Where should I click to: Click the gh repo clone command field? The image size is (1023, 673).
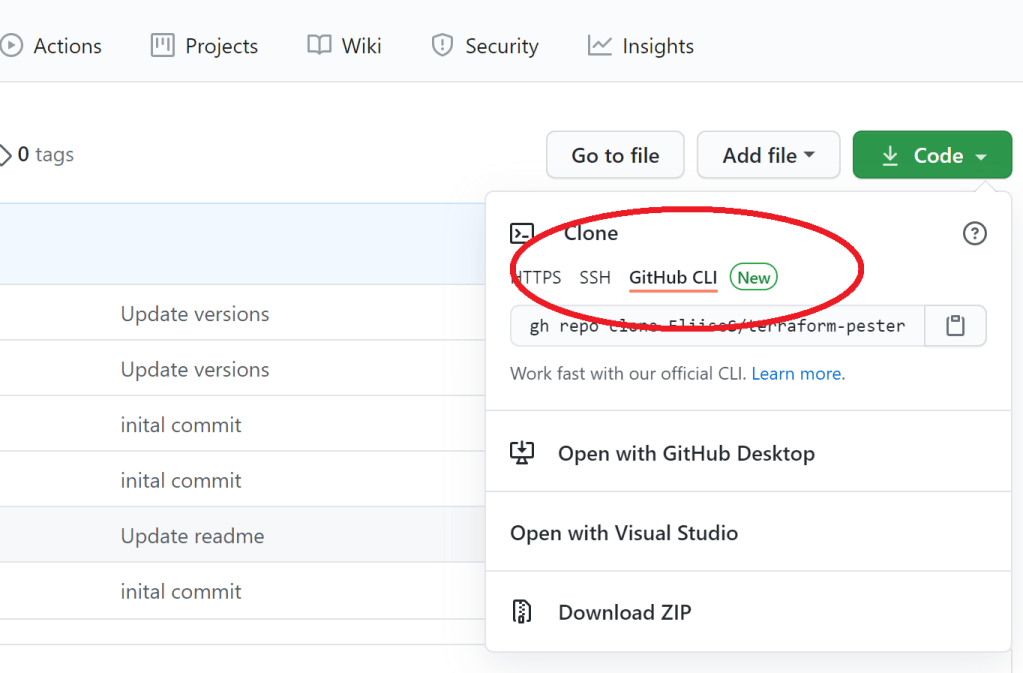[717, 326]
